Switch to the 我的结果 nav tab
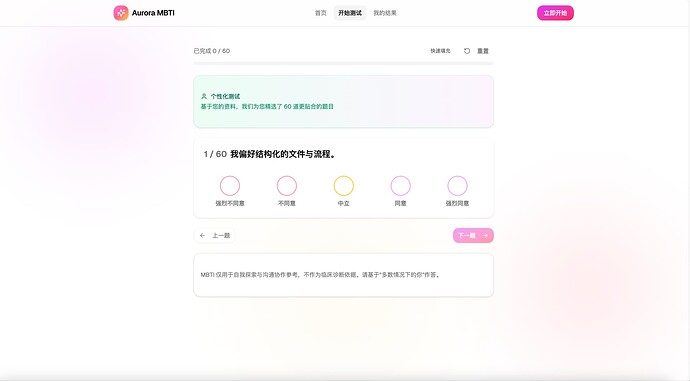This screenshot has width=690, height=381. pyautogui.click(x=385, y=13)
